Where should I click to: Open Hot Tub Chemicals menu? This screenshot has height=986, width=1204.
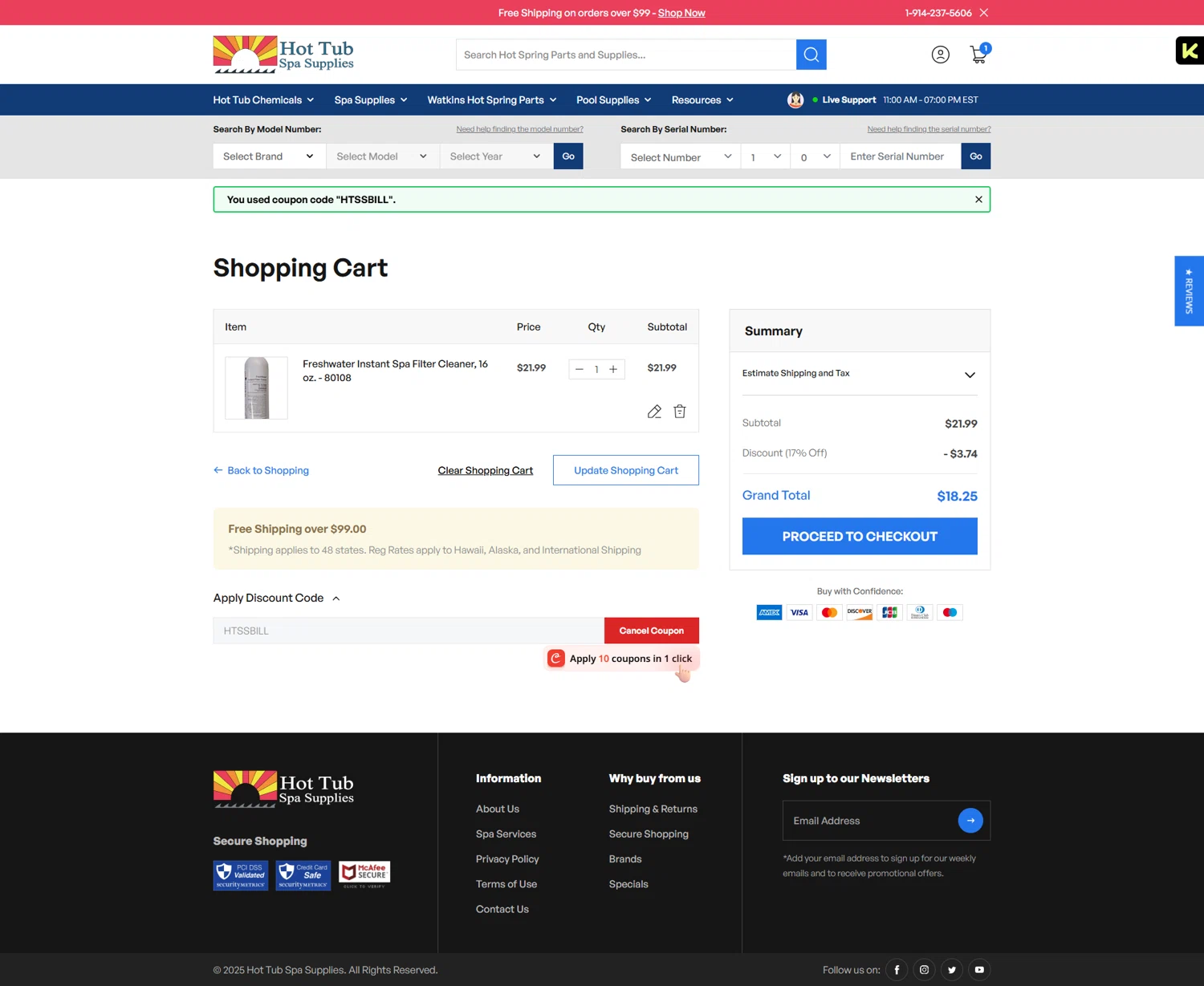263,100
